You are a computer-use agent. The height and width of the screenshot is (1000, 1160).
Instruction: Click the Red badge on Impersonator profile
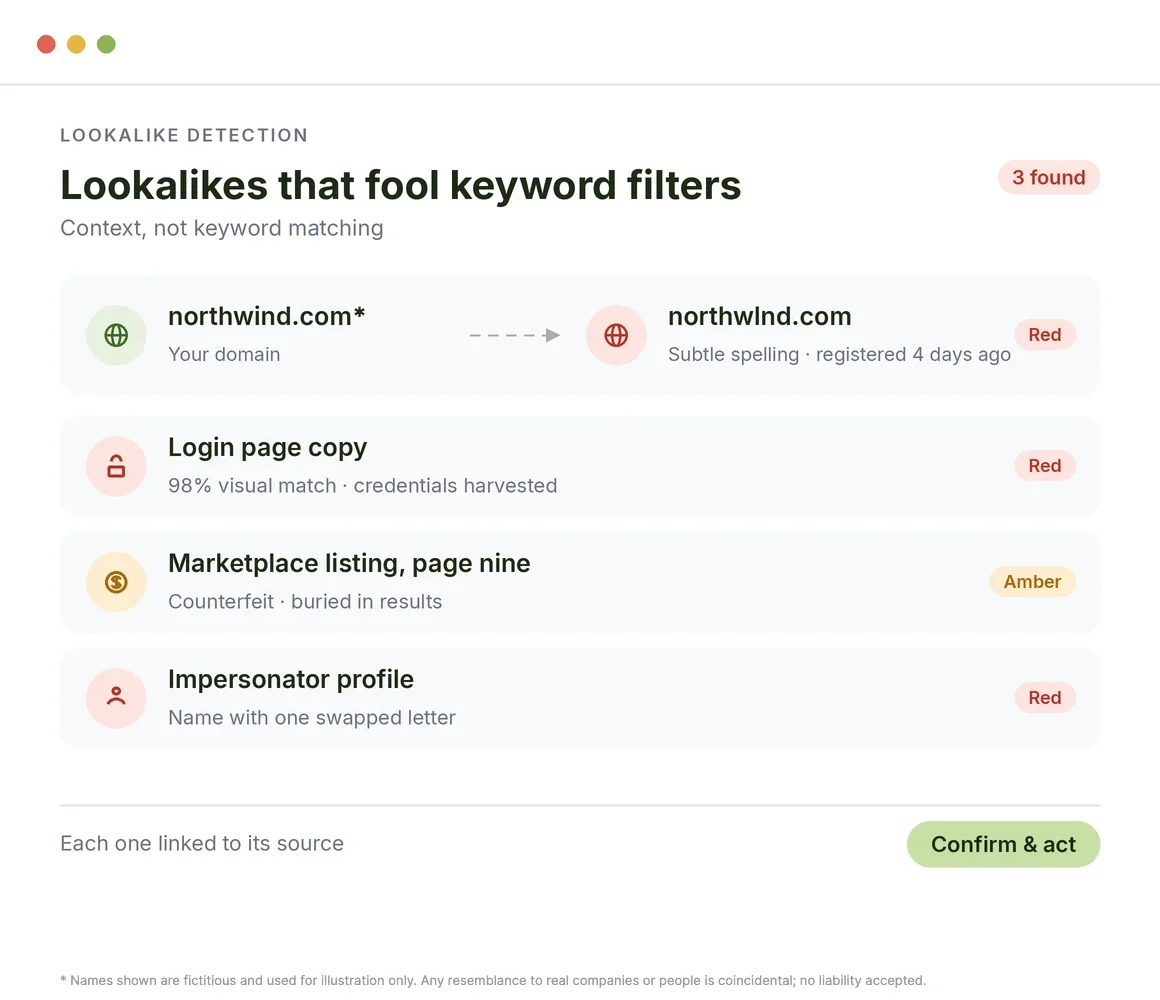tap(1045, 697)
